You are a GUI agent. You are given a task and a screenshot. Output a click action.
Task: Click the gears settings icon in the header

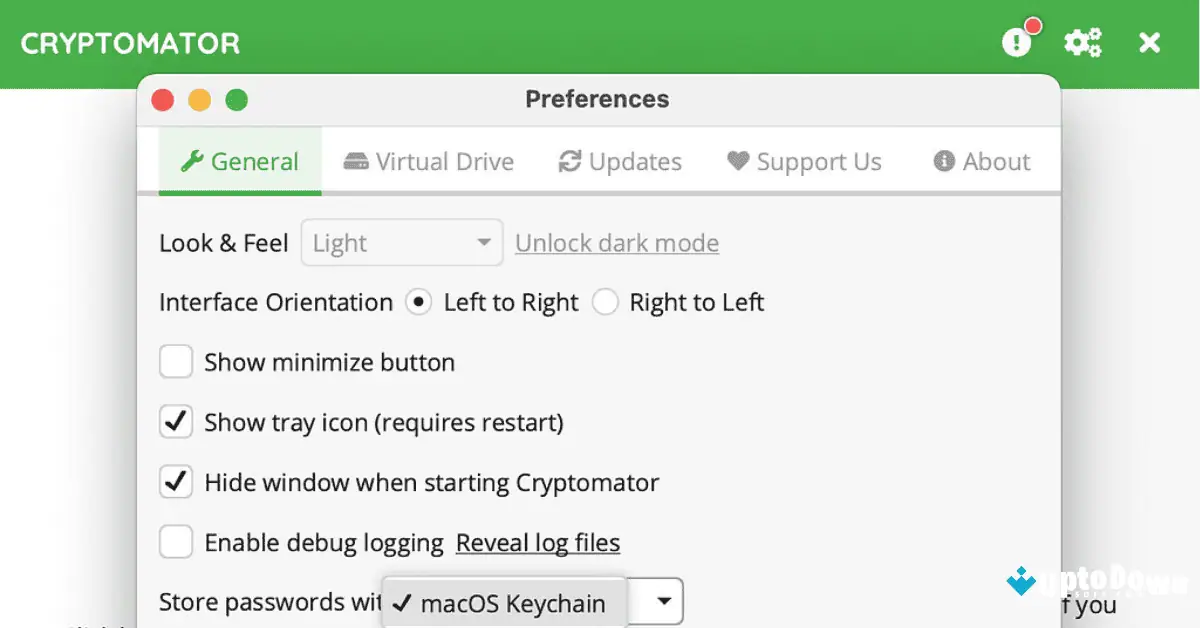point(1082,42)
